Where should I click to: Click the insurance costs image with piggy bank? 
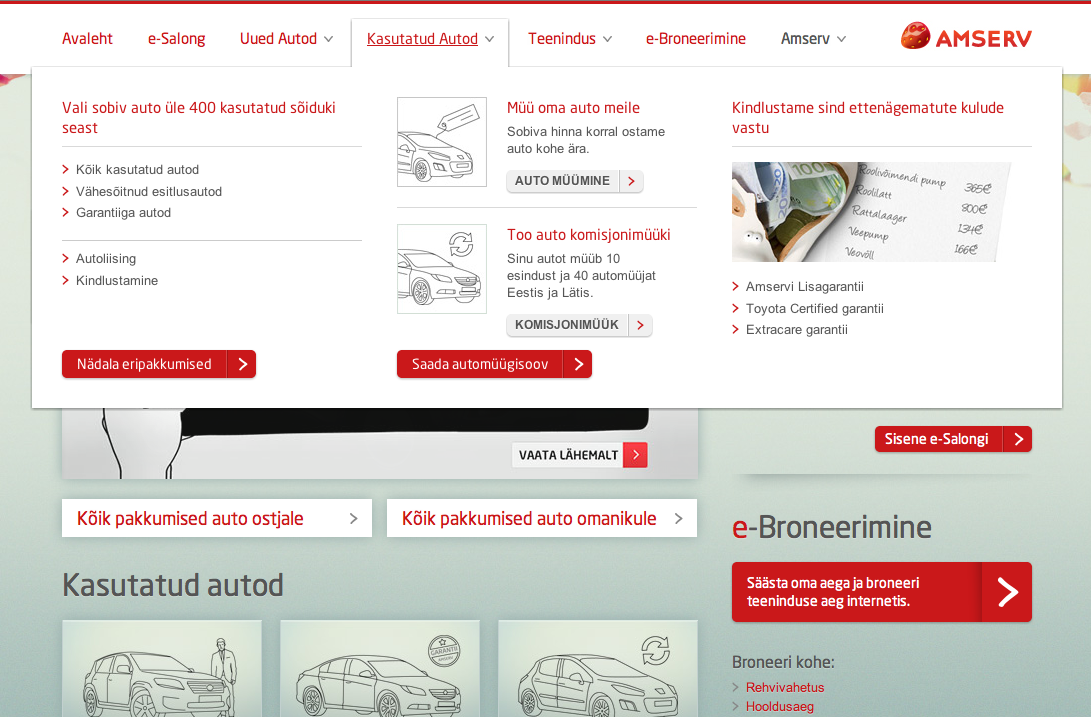(870, 212)
